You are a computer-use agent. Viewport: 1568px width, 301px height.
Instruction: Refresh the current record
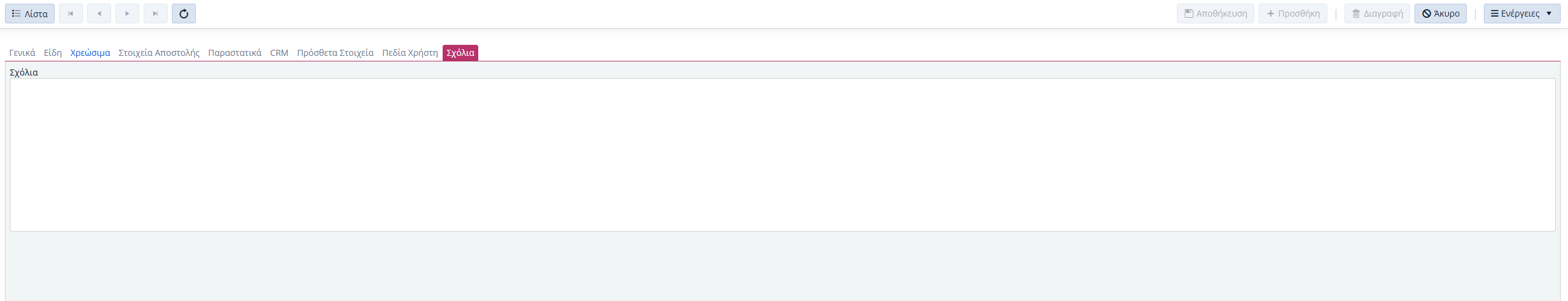pos(184,14)
